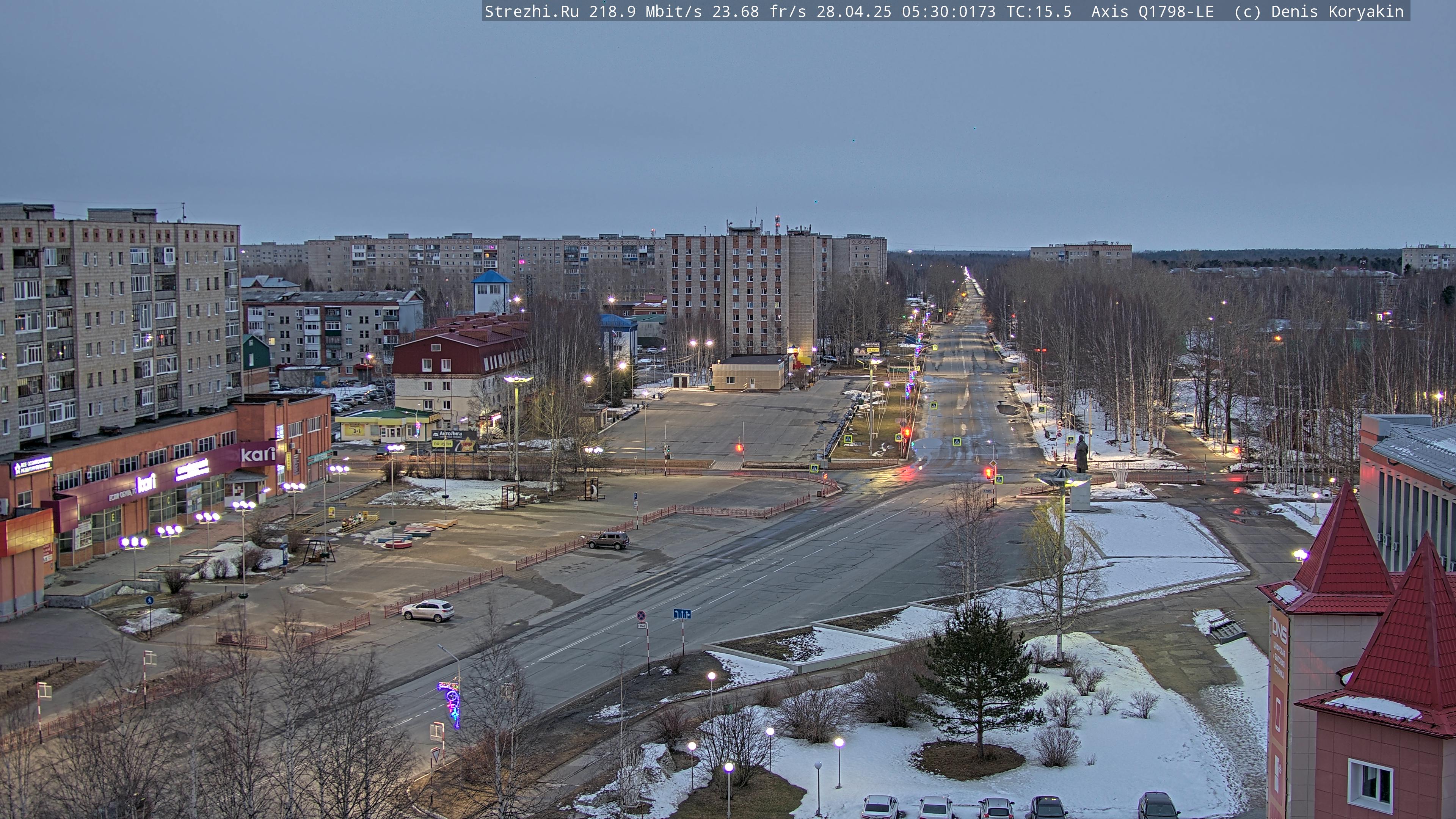The height and width of the screenshot is (819, 1456).
Task: Click the statue on the pedestal
Action: pos(1081,454)
